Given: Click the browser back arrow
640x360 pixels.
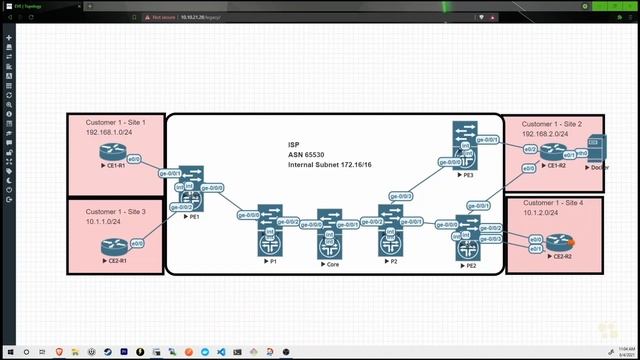Looking at the screenshot, I should (10, 18).
